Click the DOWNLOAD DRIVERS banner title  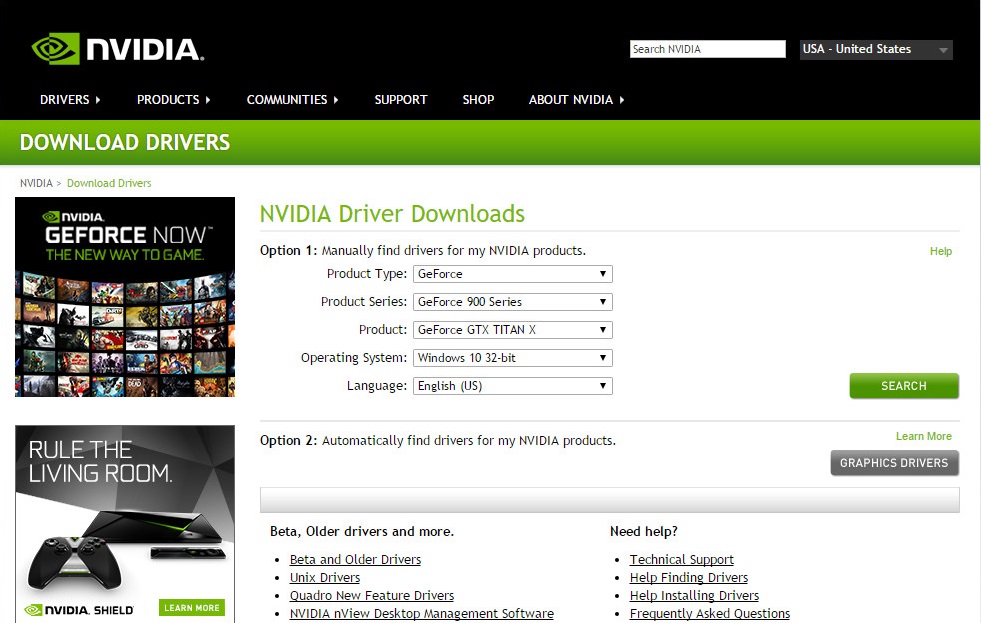(125, 142)
